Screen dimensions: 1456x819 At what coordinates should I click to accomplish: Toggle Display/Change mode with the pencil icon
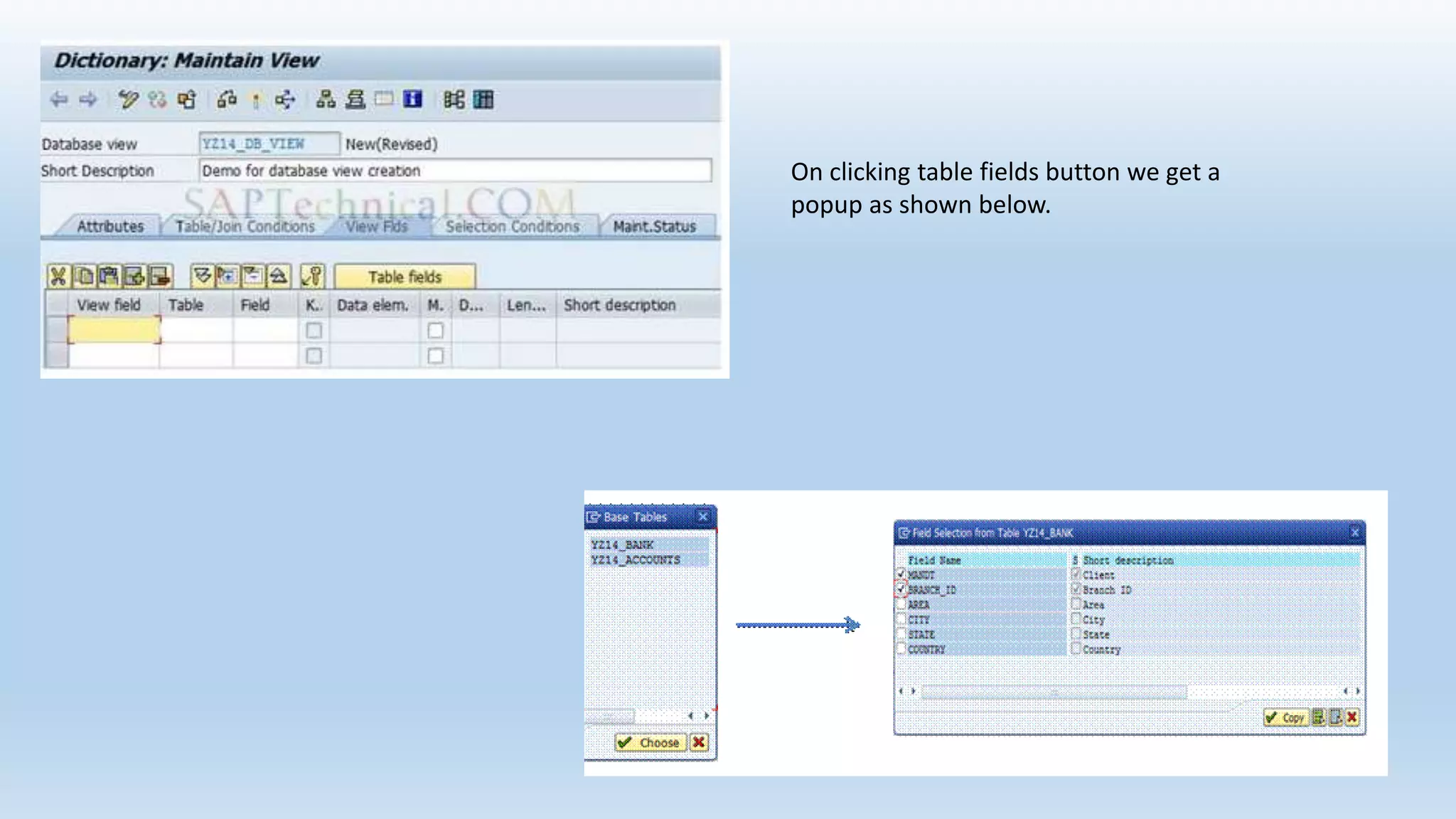(x=128, y=100)
